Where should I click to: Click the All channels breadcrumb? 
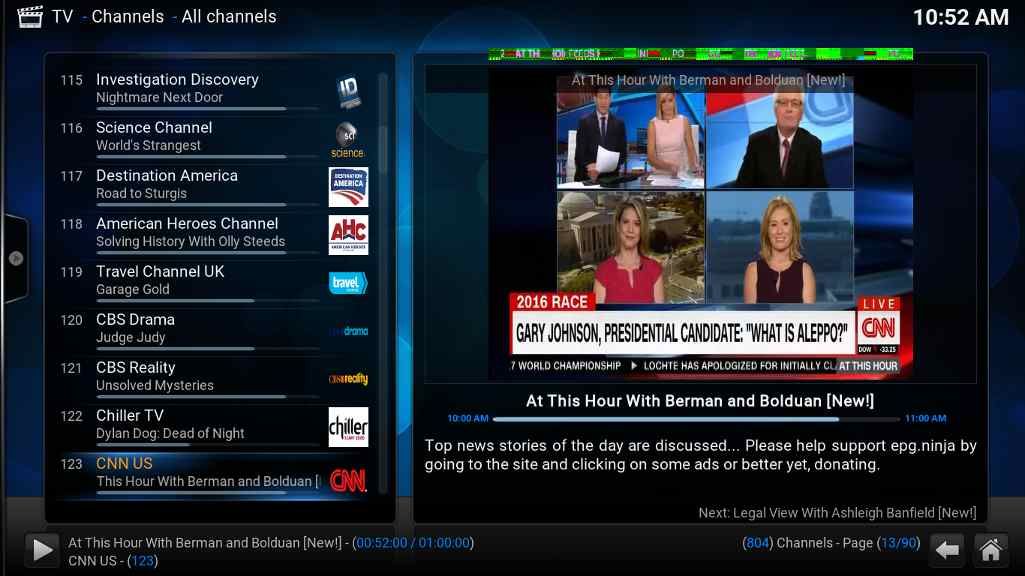point(229,16)
